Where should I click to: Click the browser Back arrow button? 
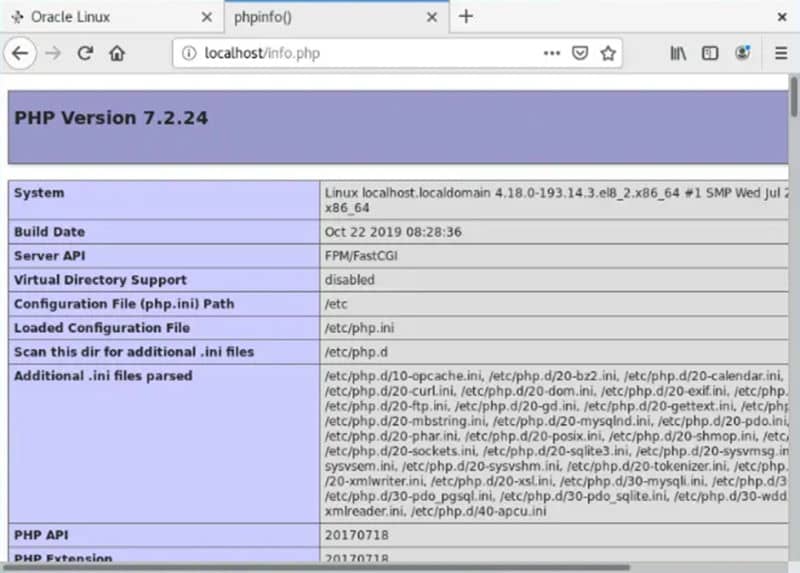(x=20, y=53)
